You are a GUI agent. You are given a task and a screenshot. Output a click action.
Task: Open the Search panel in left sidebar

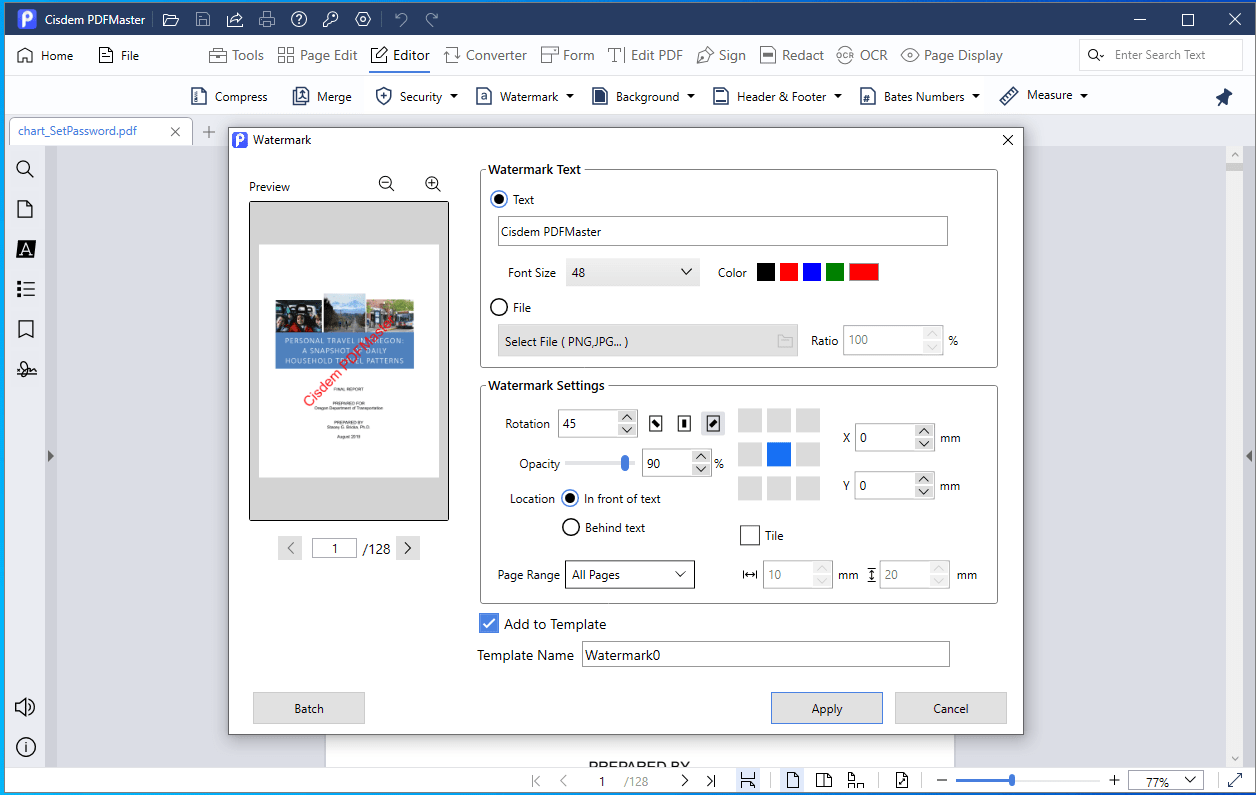(x=26, y=169)
